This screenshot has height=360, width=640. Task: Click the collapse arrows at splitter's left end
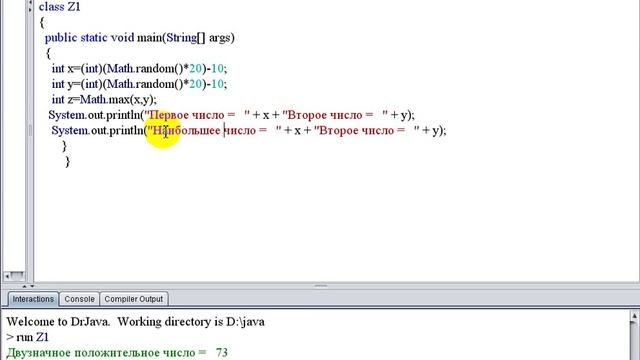pos(28,286)
